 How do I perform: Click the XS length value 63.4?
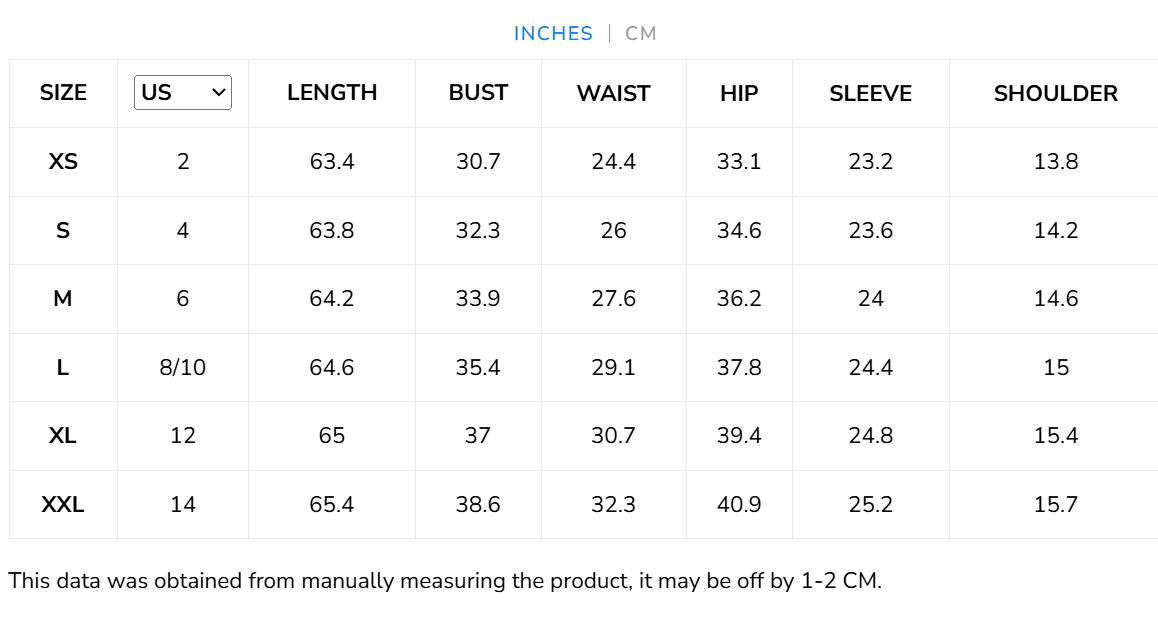click(332, 161)
